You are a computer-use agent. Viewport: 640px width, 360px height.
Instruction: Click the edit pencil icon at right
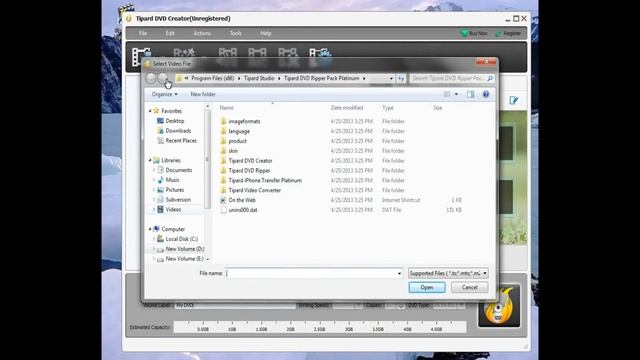tap(513, 100)
